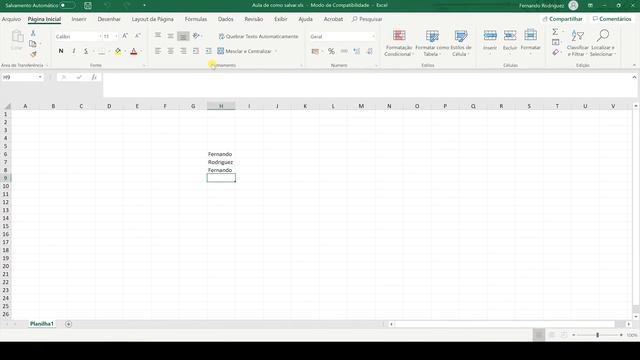Click the Decrease Decimal icon
640x360 pixels.
pos(369,51)
